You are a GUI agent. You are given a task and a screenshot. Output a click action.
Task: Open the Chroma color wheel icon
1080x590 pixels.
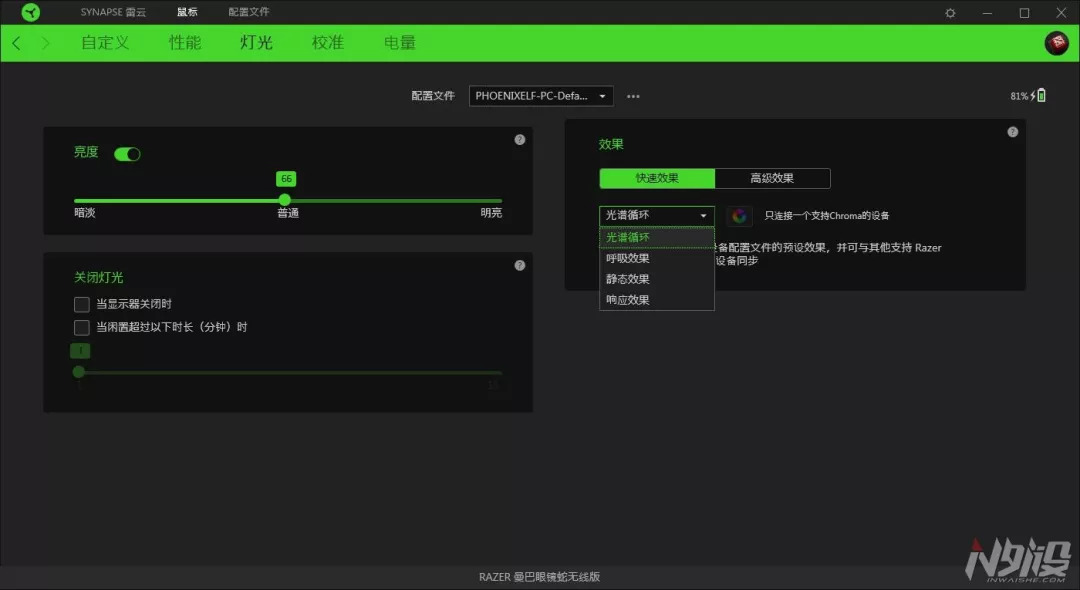coord(739,215)
